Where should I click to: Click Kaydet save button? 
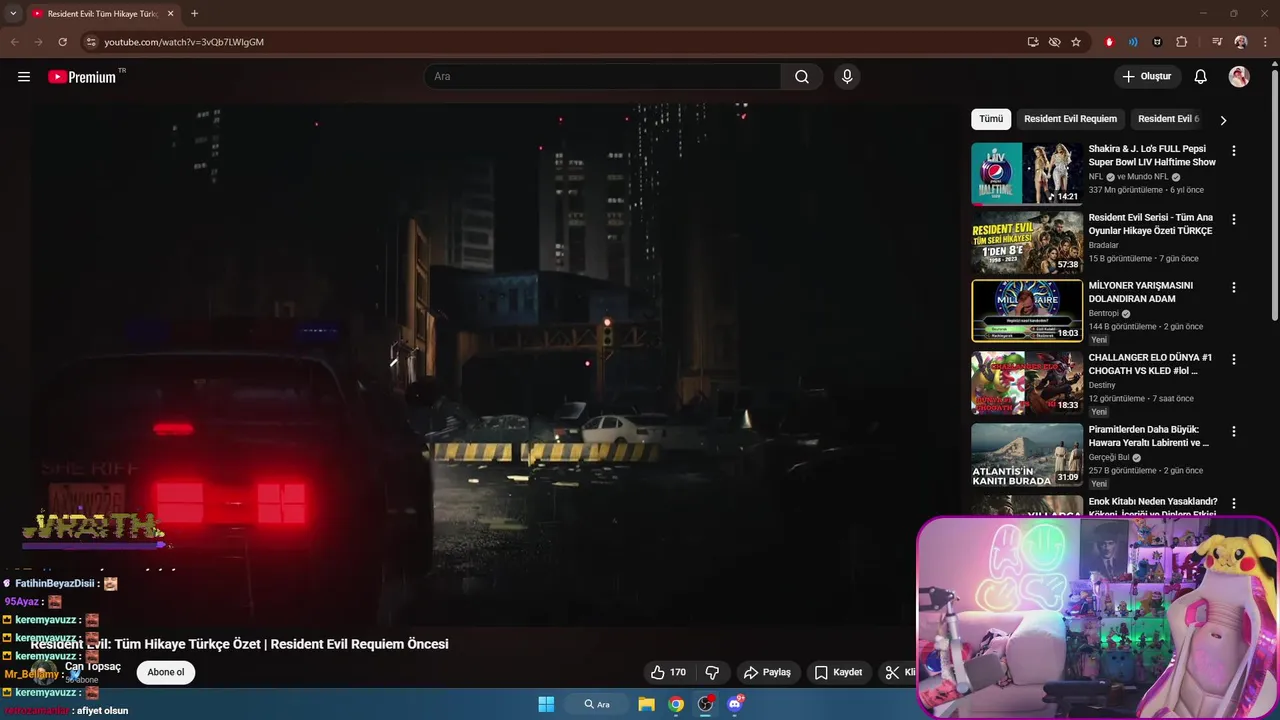[838, 672]
